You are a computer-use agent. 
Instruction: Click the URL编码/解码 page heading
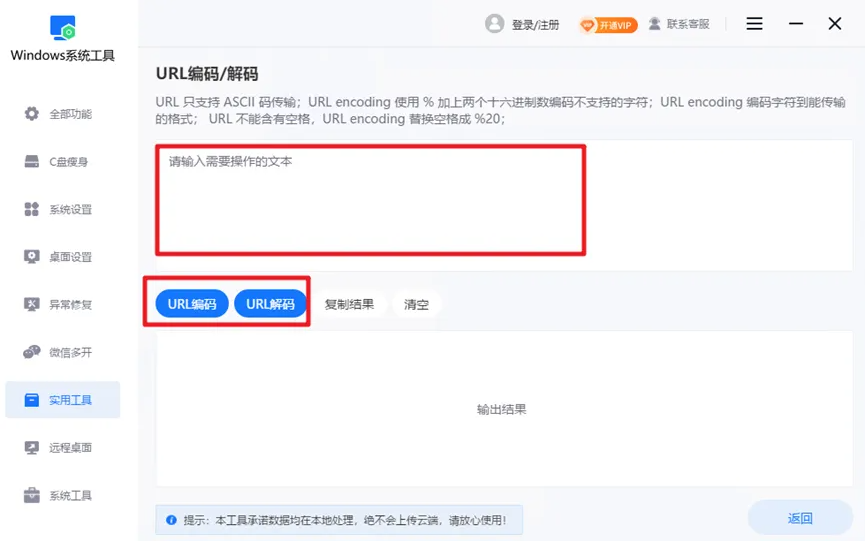207,74
